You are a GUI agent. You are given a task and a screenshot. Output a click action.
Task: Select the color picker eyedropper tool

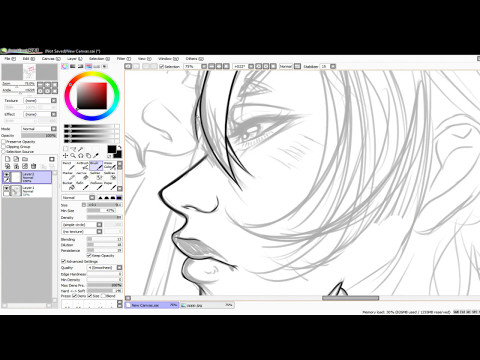click(x=96, y=155)
